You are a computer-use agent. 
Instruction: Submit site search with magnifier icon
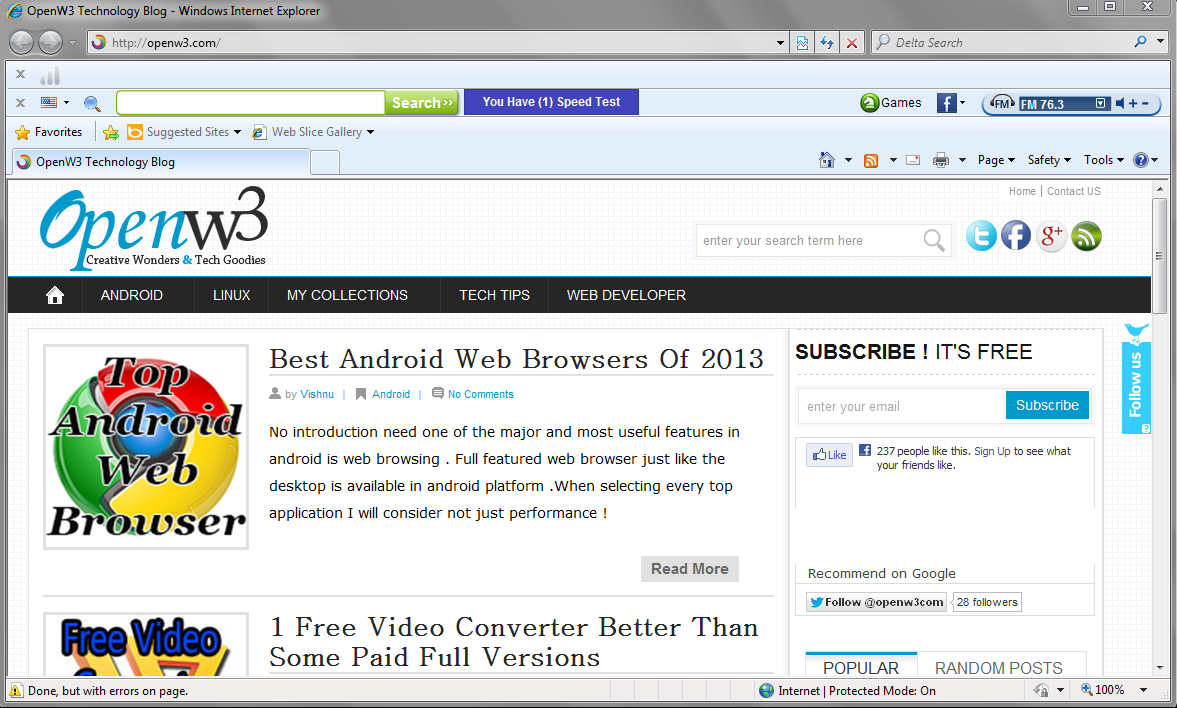click(x=934, y=240)
